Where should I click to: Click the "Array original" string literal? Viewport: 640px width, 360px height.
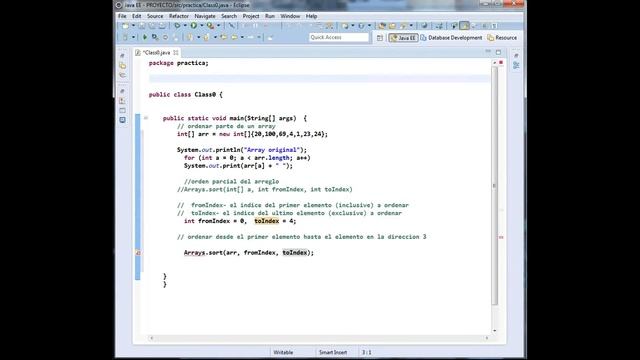pyautogui.click(x=271, y=150)
